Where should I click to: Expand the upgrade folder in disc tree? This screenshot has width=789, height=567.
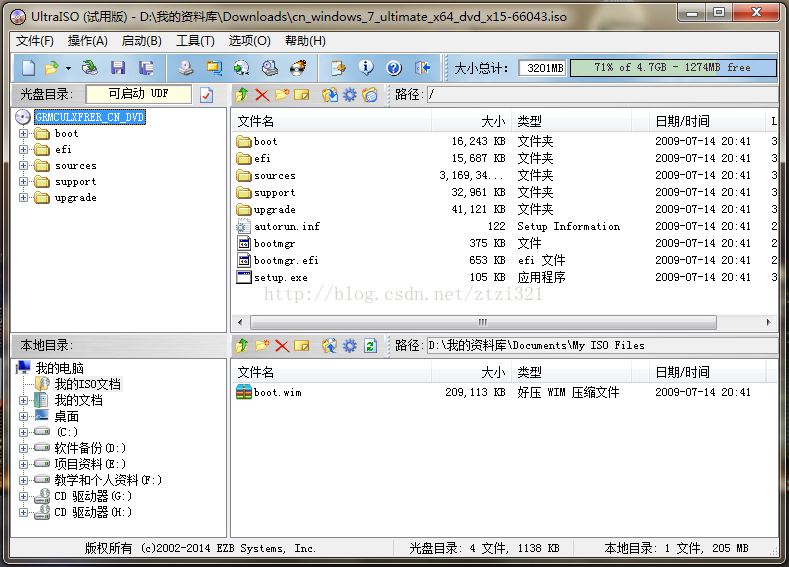[23, 198]
